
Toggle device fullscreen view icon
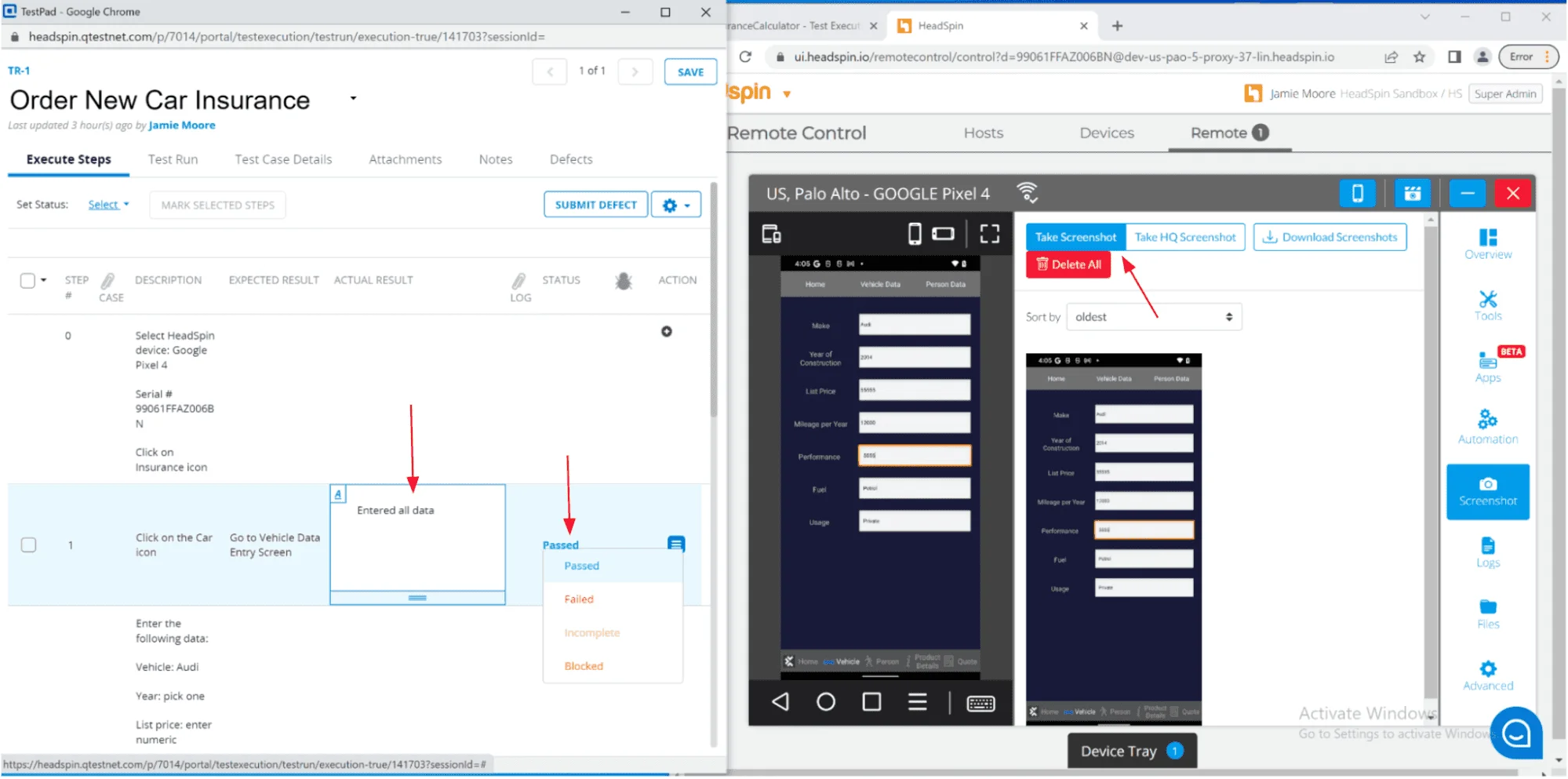[x=990, y=234]
